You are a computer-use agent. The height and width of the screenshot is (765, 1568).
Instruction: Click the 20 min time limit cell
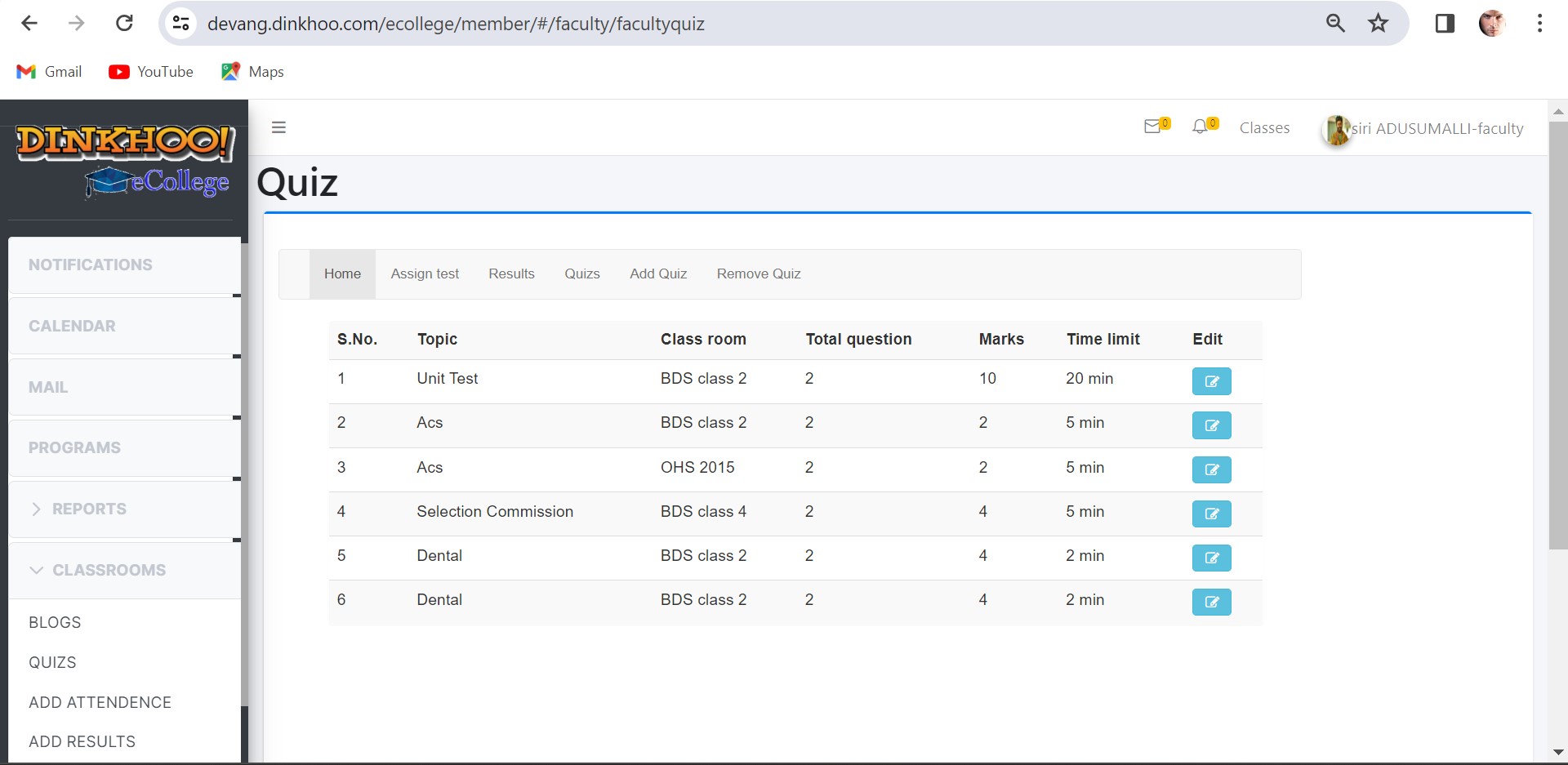pos(1089,378)
